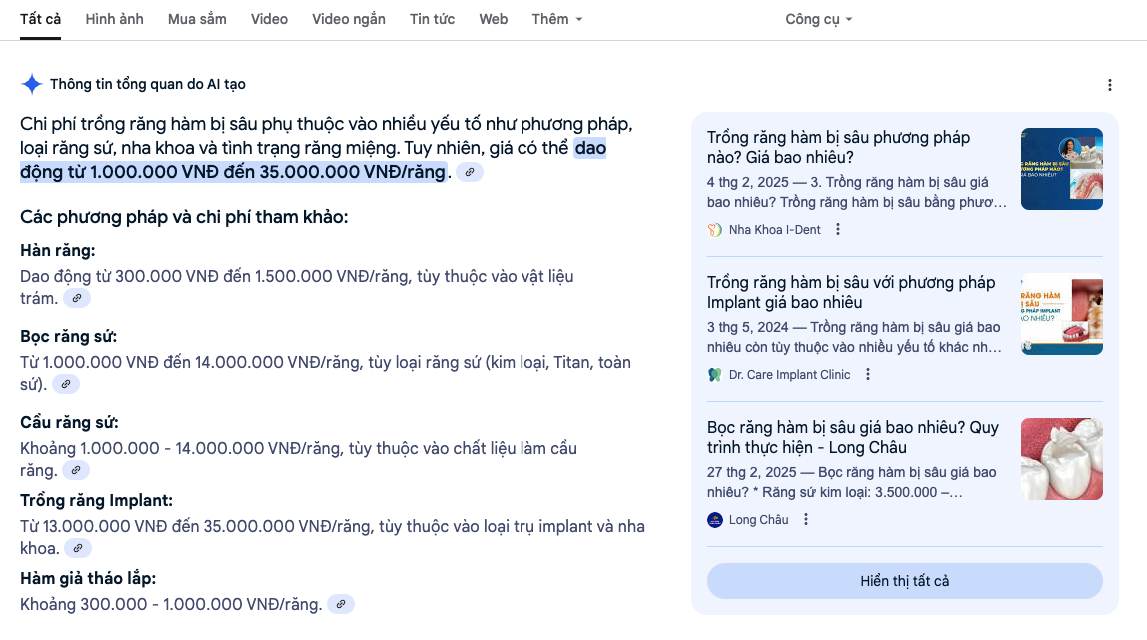This screenshot has height=640, width=1147.
Task: Click the Cầu răng sứ heading
Action: click(69, 423)
